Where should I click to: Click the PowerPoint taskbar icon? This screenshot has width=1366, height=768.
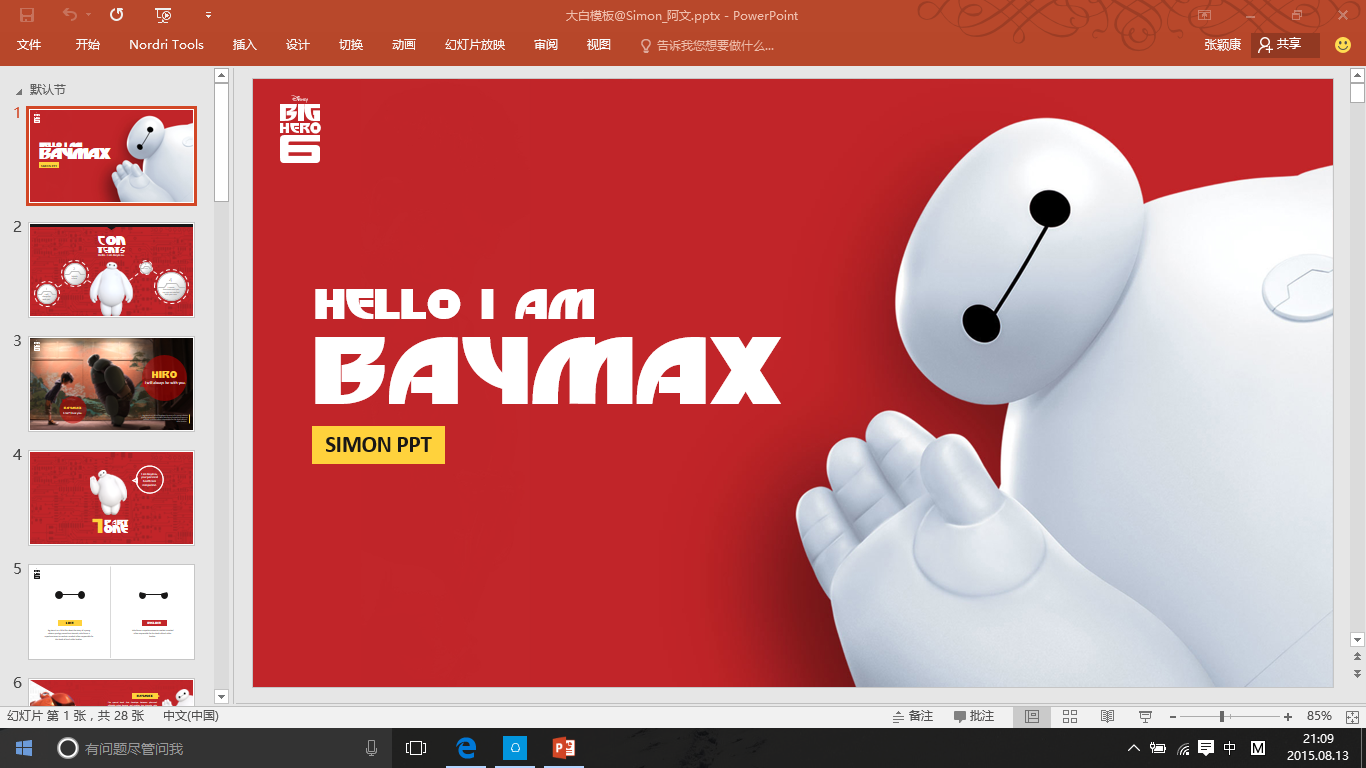tap(564, 748)
